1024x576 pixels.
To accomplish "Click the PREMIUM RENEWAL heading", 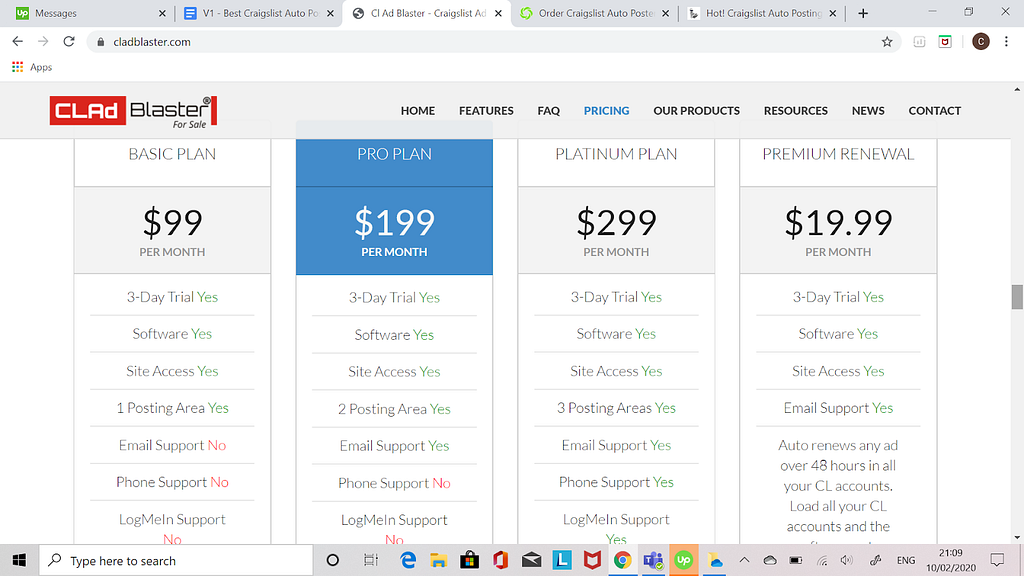I will tap(838, 154).
